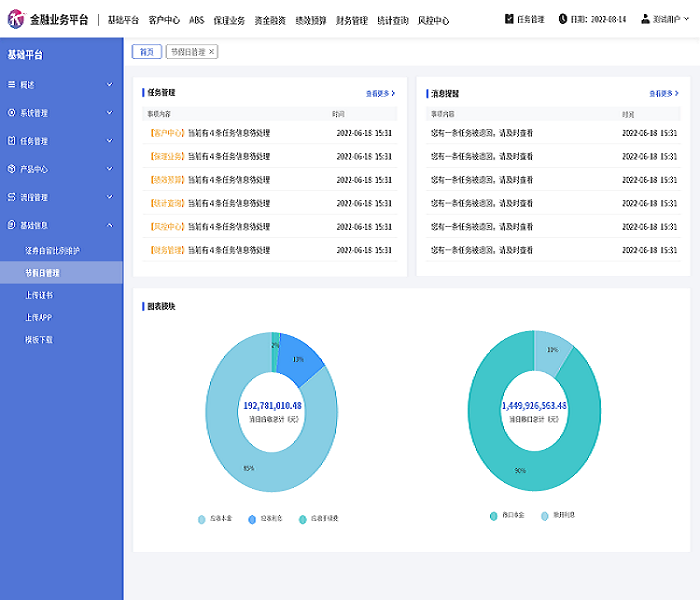Click the 概述 sidebar menu icon

[x=12, y=85]
